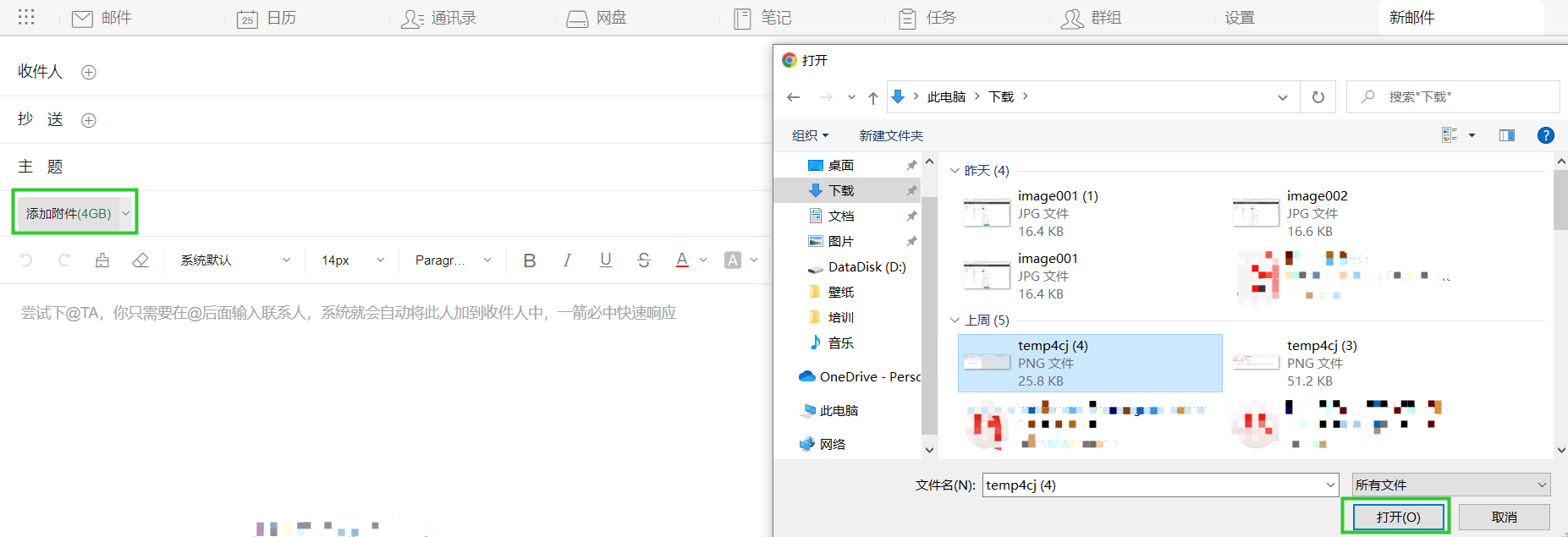Click 此电脑 in the address path
Viewport: 1568px width, 537px height.
coord(946,97)
